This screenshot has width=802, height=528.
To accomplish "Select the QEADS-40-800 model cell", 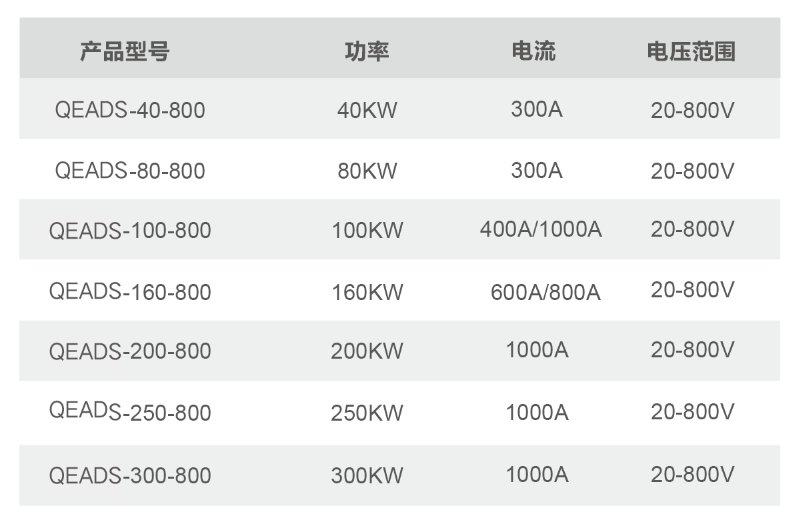I will pos(130,110).
